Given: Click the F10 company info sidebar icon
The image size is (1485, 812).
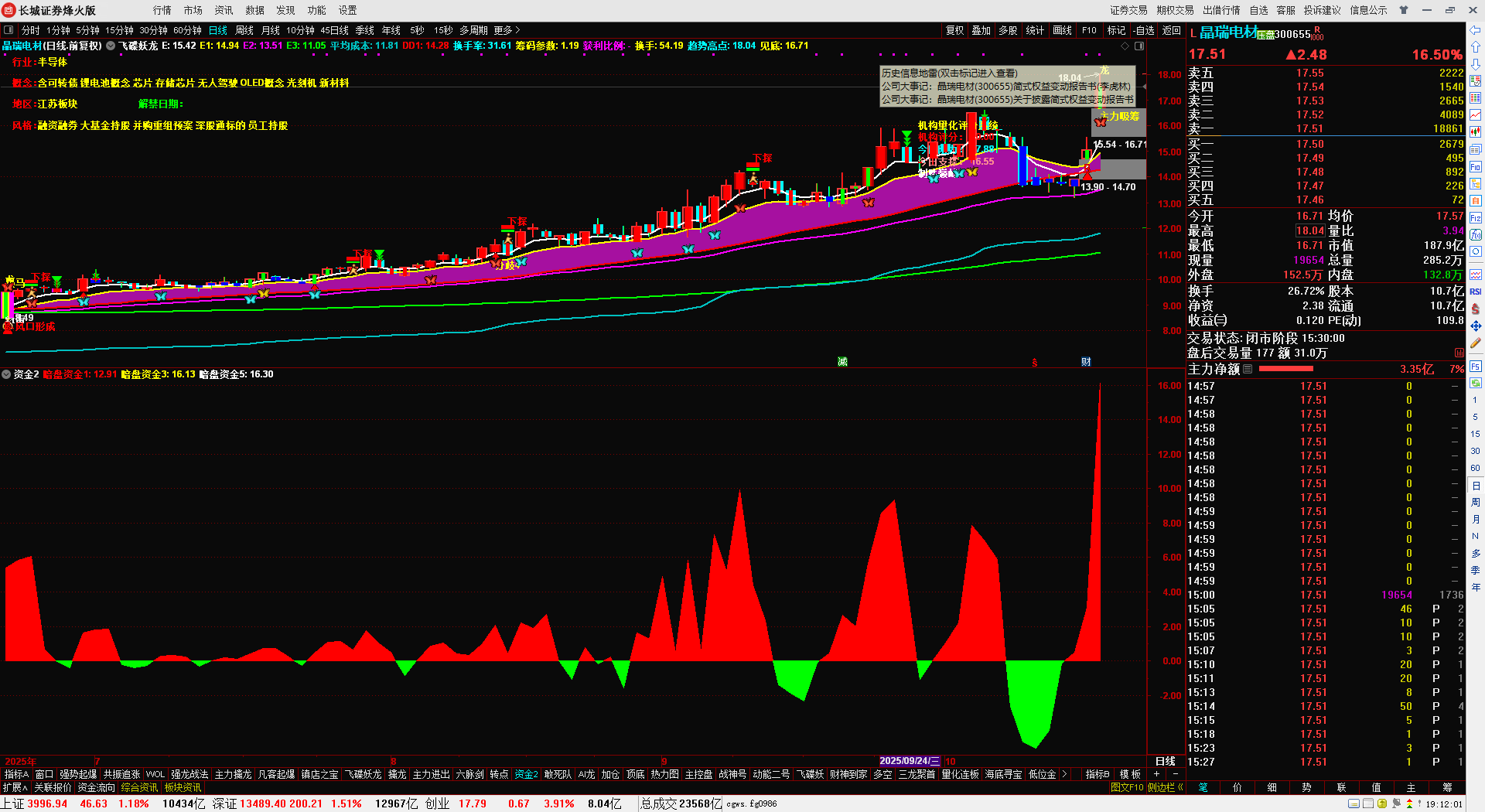Looking at the screenshot, I should tap(1475, 167).
